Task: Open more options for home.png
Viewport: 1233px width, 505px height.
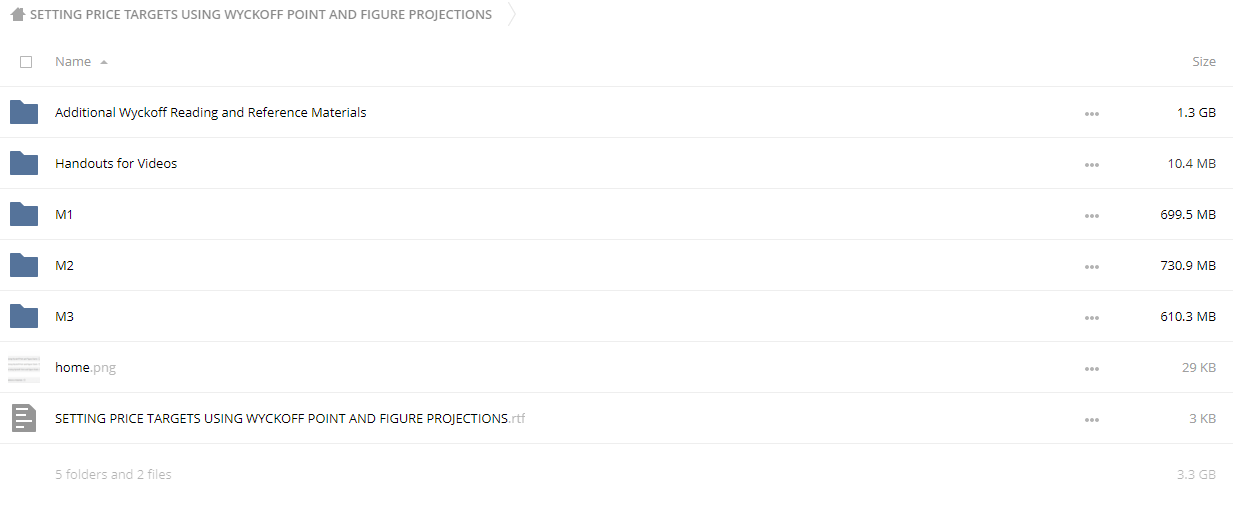Action: click(x=1091, y=368)
